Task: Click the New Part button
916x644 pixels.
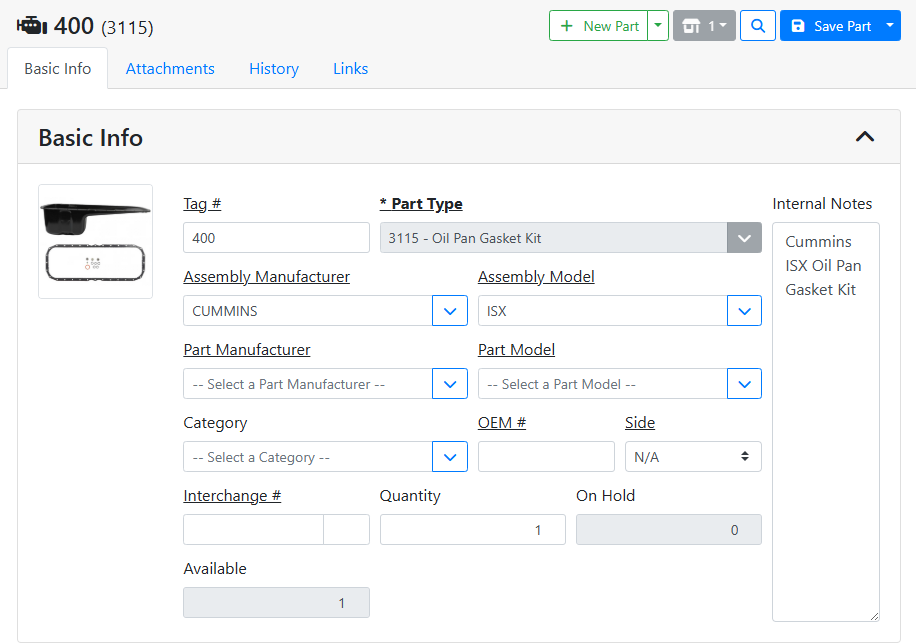Action: tap(599, 26)
